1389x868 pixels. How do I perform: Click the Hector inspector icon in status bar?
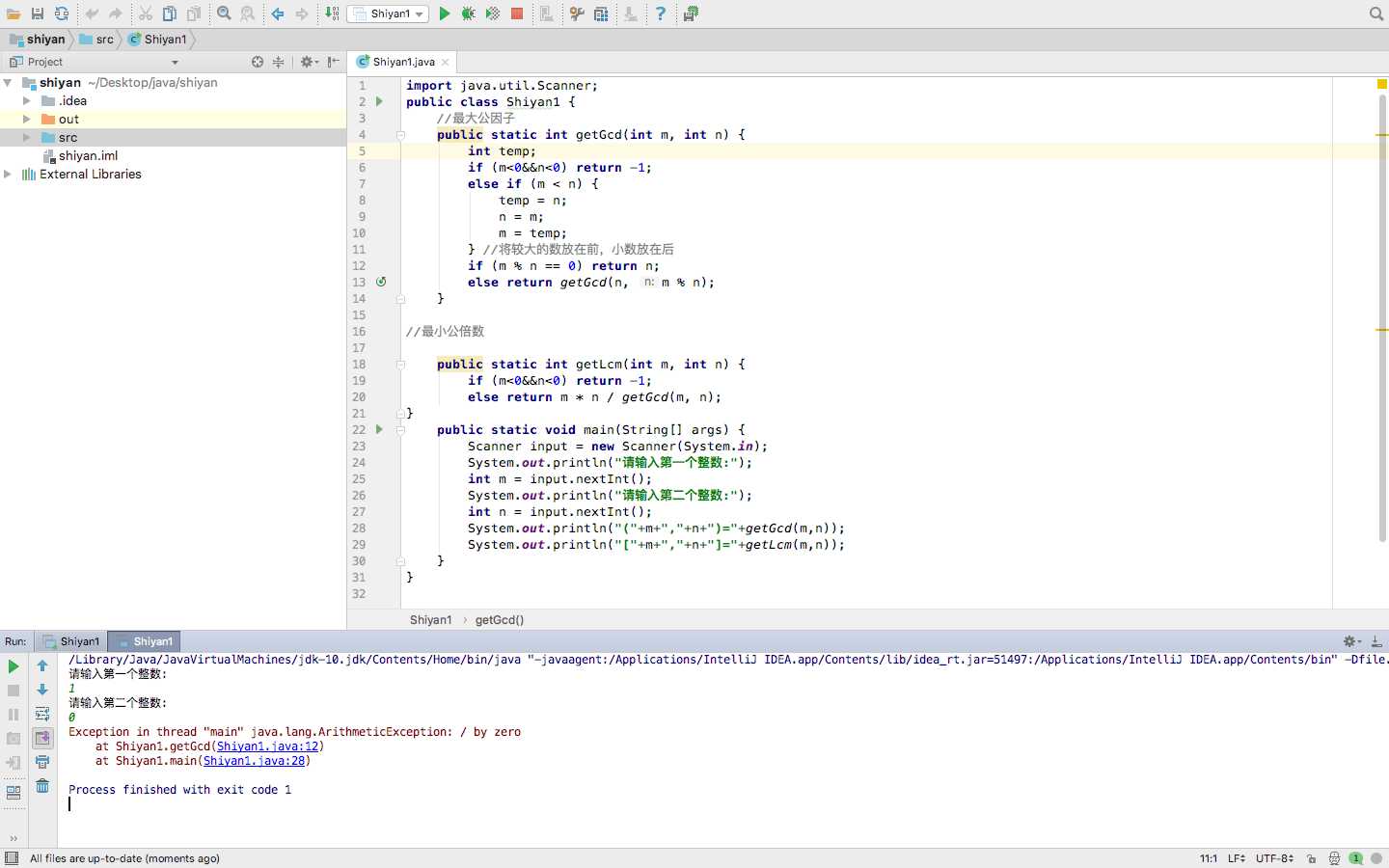[1334, 858]
